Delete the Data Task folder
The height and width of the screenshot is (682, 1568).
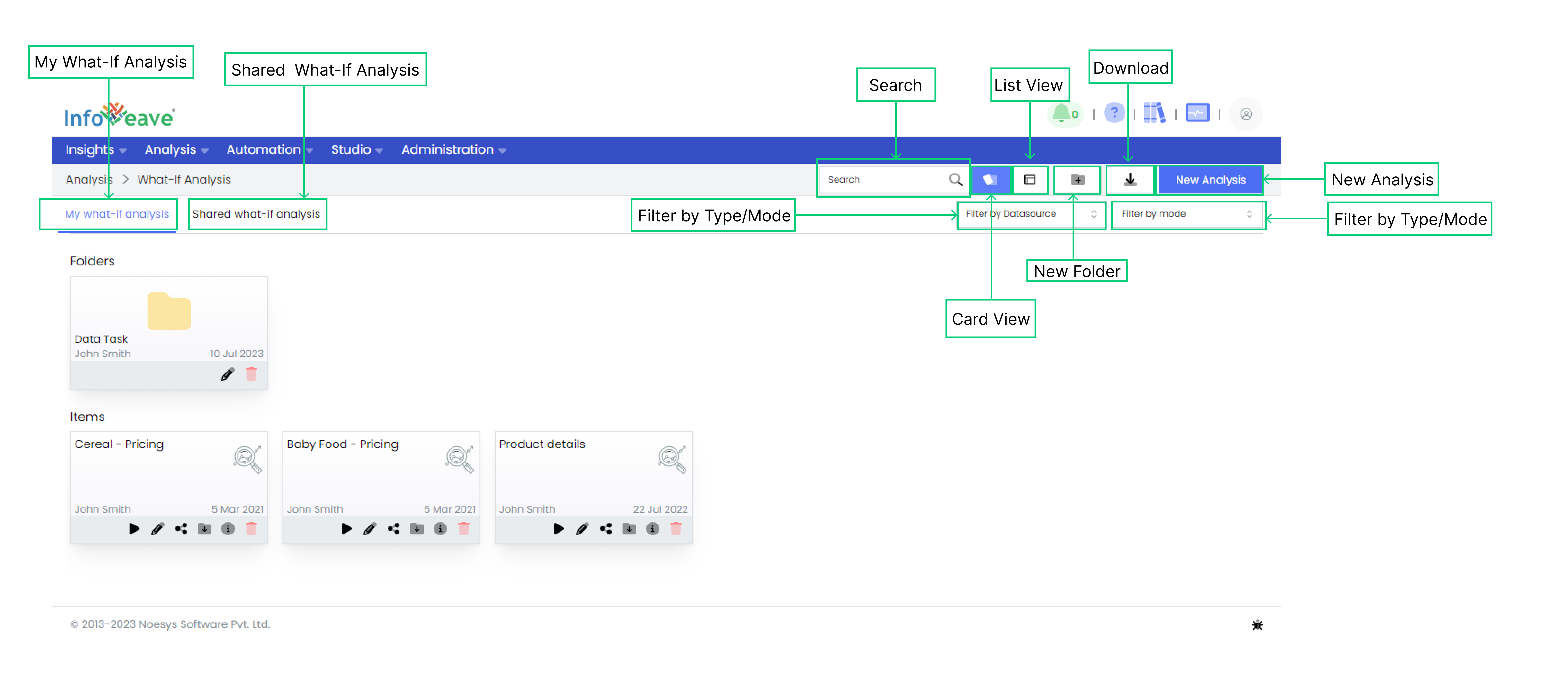251,374
